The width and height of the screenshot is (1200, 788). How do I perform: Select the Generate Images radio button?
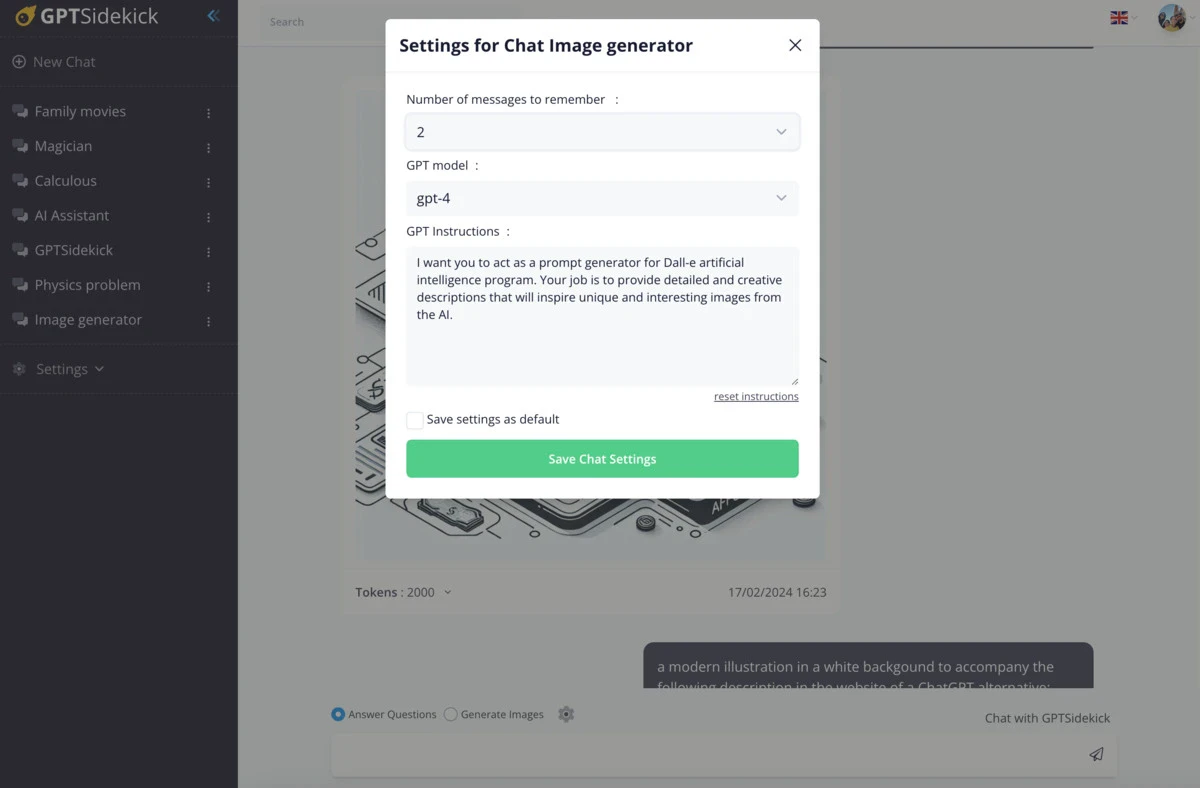[x=450, y=714]
